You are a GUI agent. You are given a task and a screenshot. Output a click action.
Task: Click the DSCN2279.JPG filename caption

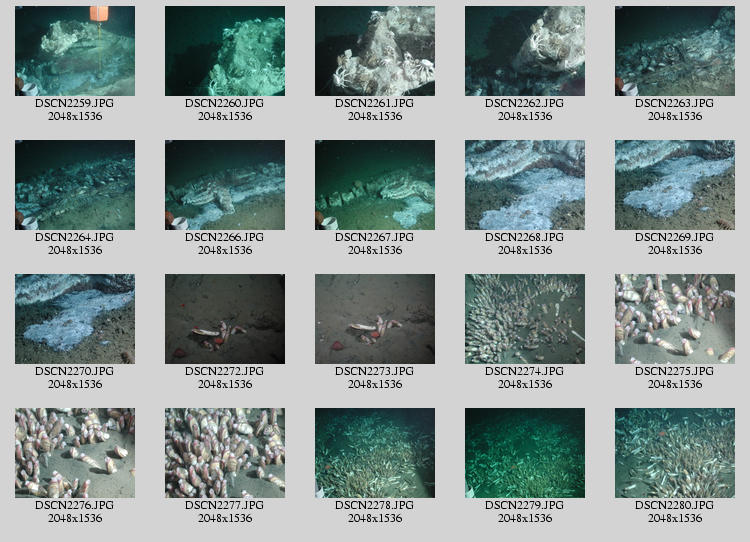coord(525,506)
